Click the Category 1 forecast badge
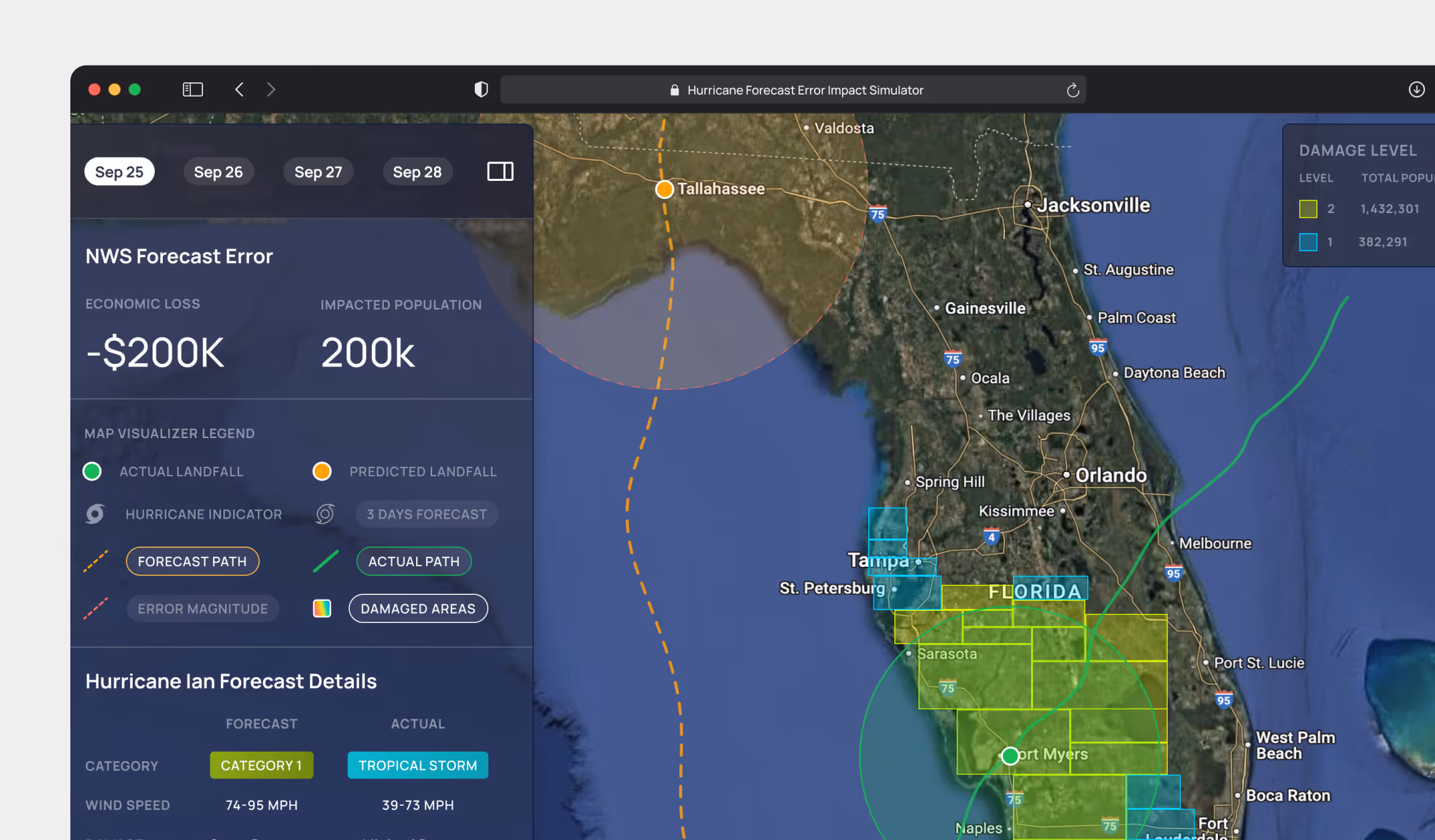This screenshot has height=840, width=1435. point(261,765)
